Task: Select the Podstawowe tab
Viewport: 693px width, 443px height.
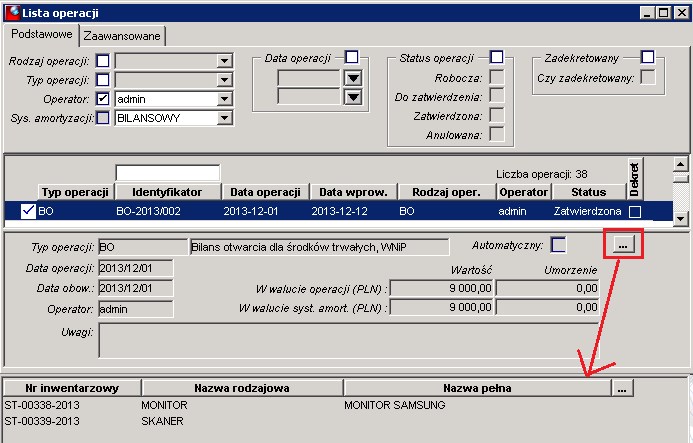Action: [42, 34]
